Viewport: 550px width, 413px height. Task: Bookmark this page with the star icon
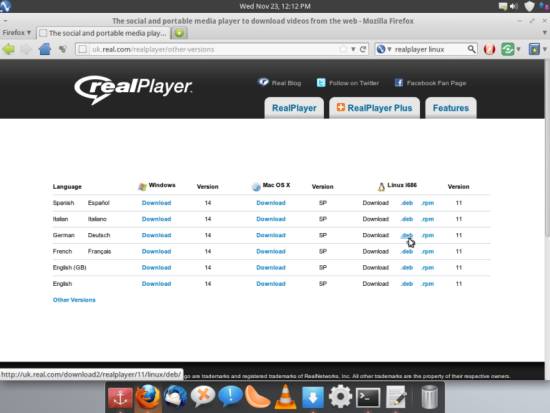pyautogui.click(x=343, y=49)
